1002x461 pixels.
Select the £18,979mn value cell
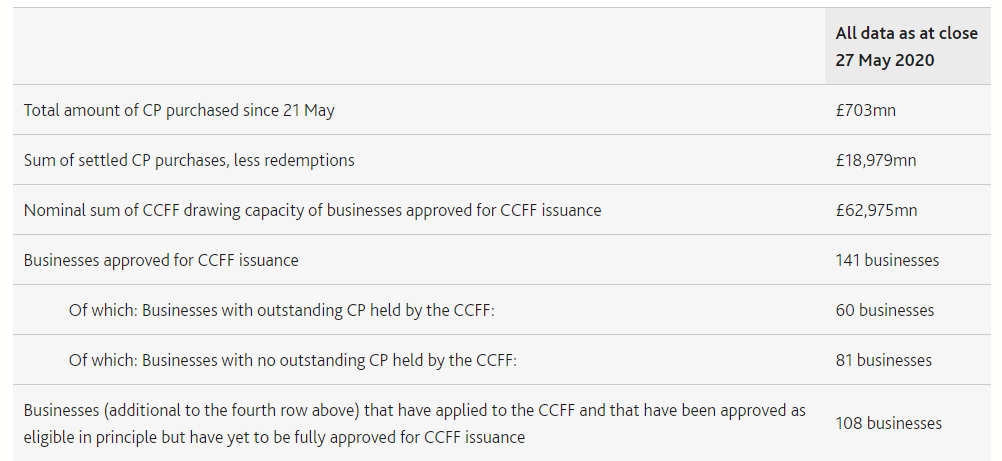(x=875, y=160)
